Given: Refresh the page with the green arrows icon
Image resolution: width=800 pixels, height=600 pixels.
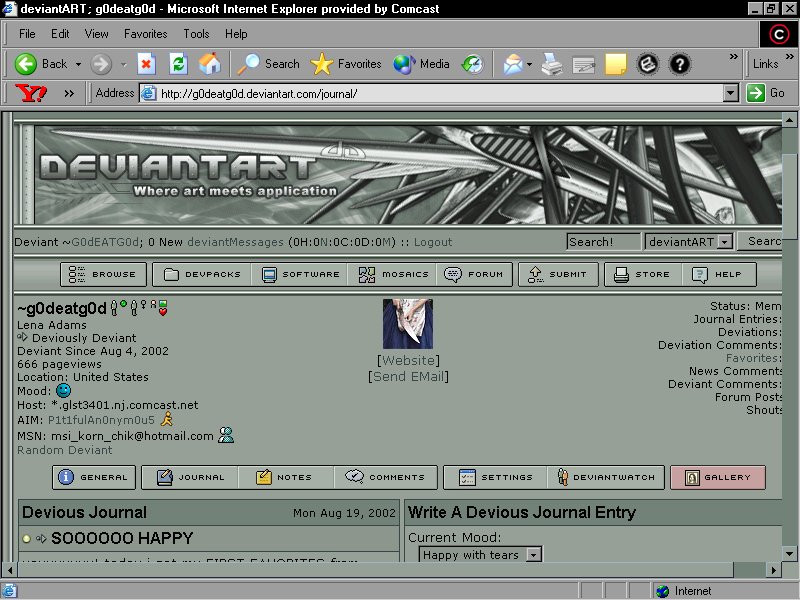Looking at the screenshot, I should click(178, 64).
